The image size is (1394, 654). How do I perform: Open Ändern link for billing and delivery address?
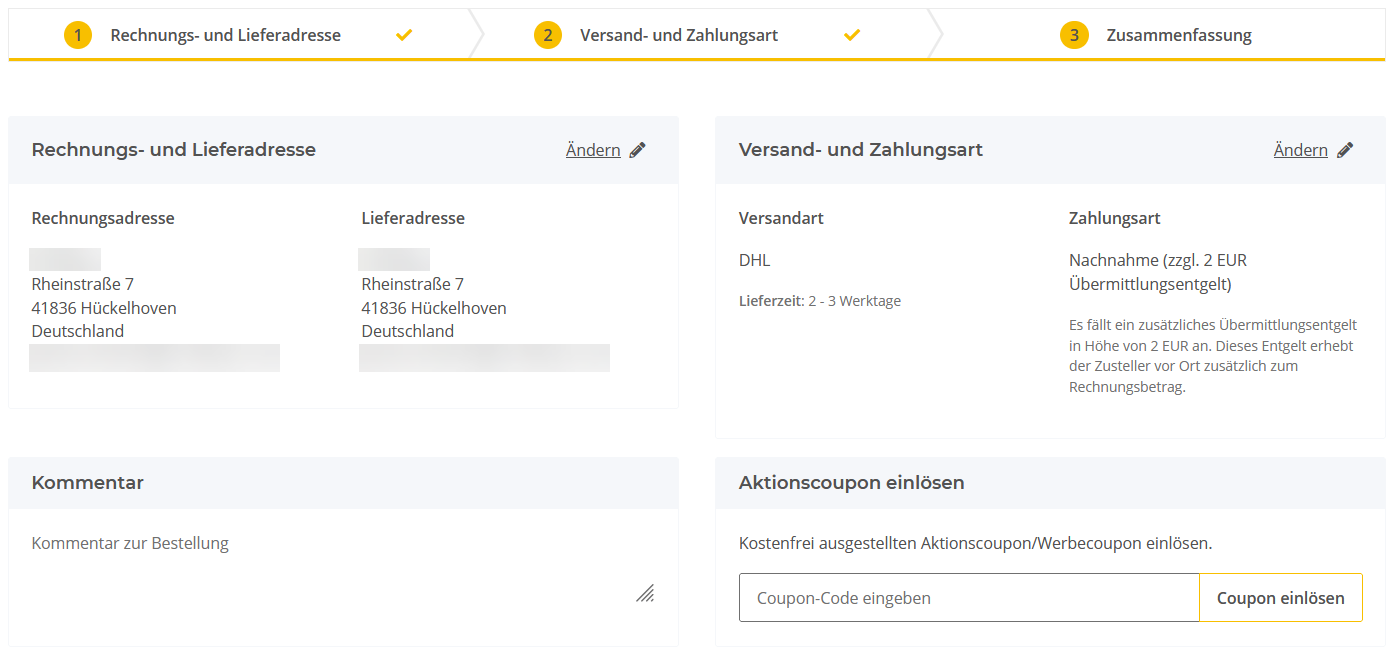point(593,150)
